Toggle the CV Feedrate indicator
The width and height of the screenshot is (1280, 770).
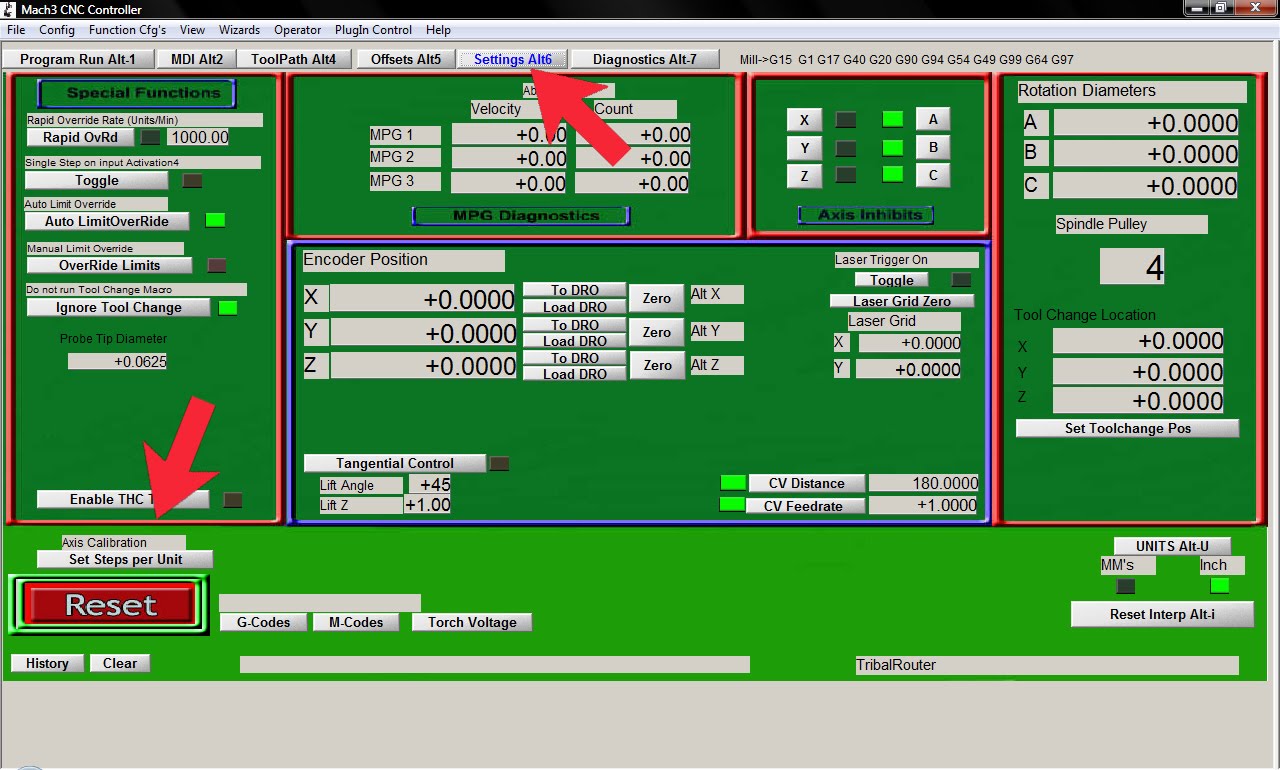click(x=732, y=506)
